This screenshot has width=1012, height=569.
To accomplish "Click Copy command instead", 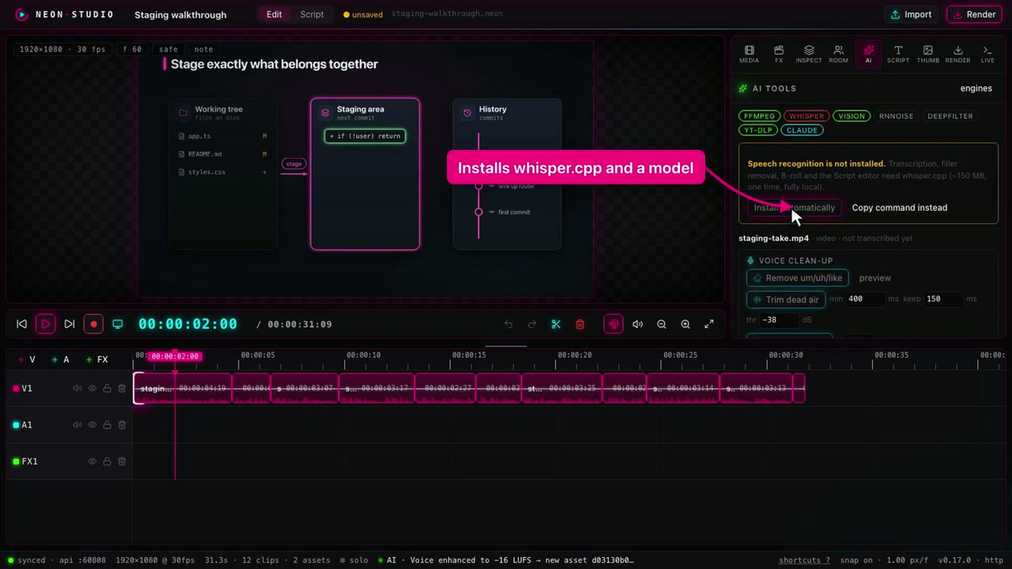I will coord(899,208).
